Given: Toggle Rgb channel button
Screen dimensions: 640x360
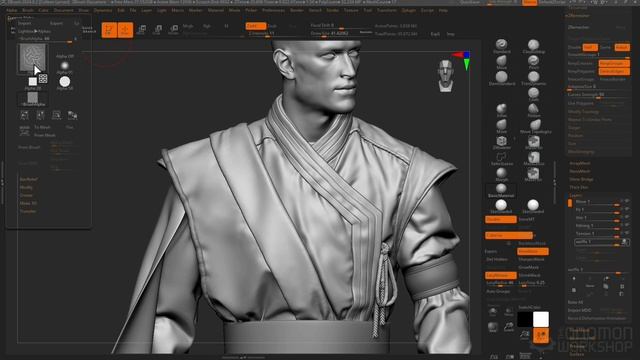Looking at the screenshot, I should [x=207, y=26].
